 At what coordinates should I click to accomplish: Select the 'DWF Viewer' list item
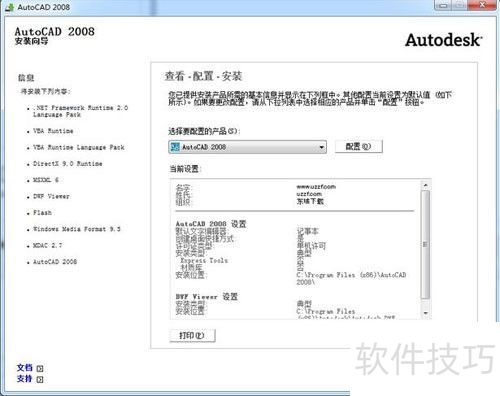click(51, 196)
